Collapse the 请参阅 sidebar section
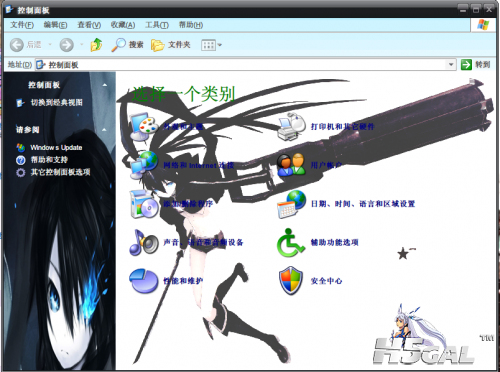This screenshot has width=500, height=372. click(105, 130)
